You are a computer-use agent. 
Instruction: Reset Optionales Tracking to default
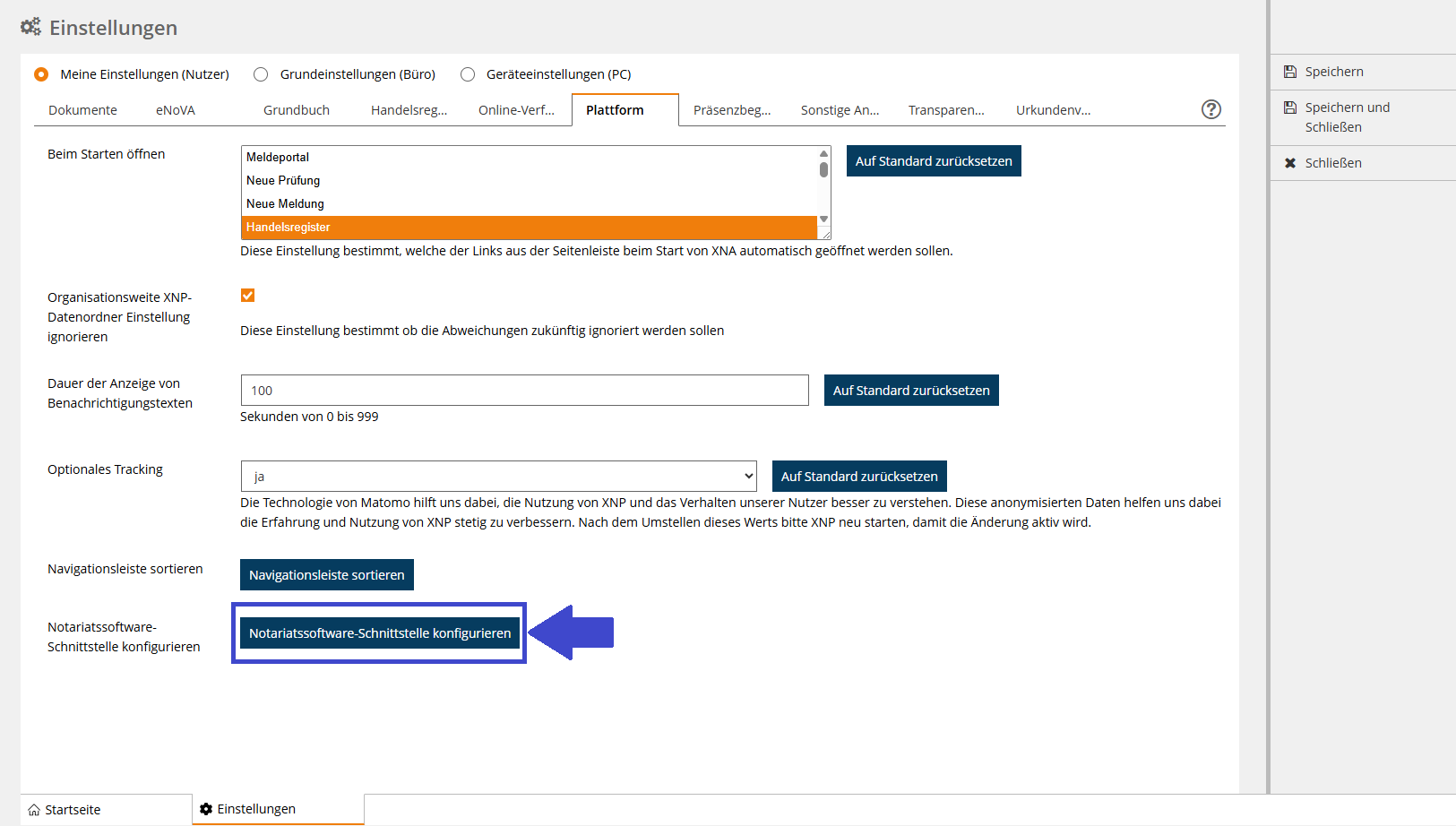[x=859, y=477]
